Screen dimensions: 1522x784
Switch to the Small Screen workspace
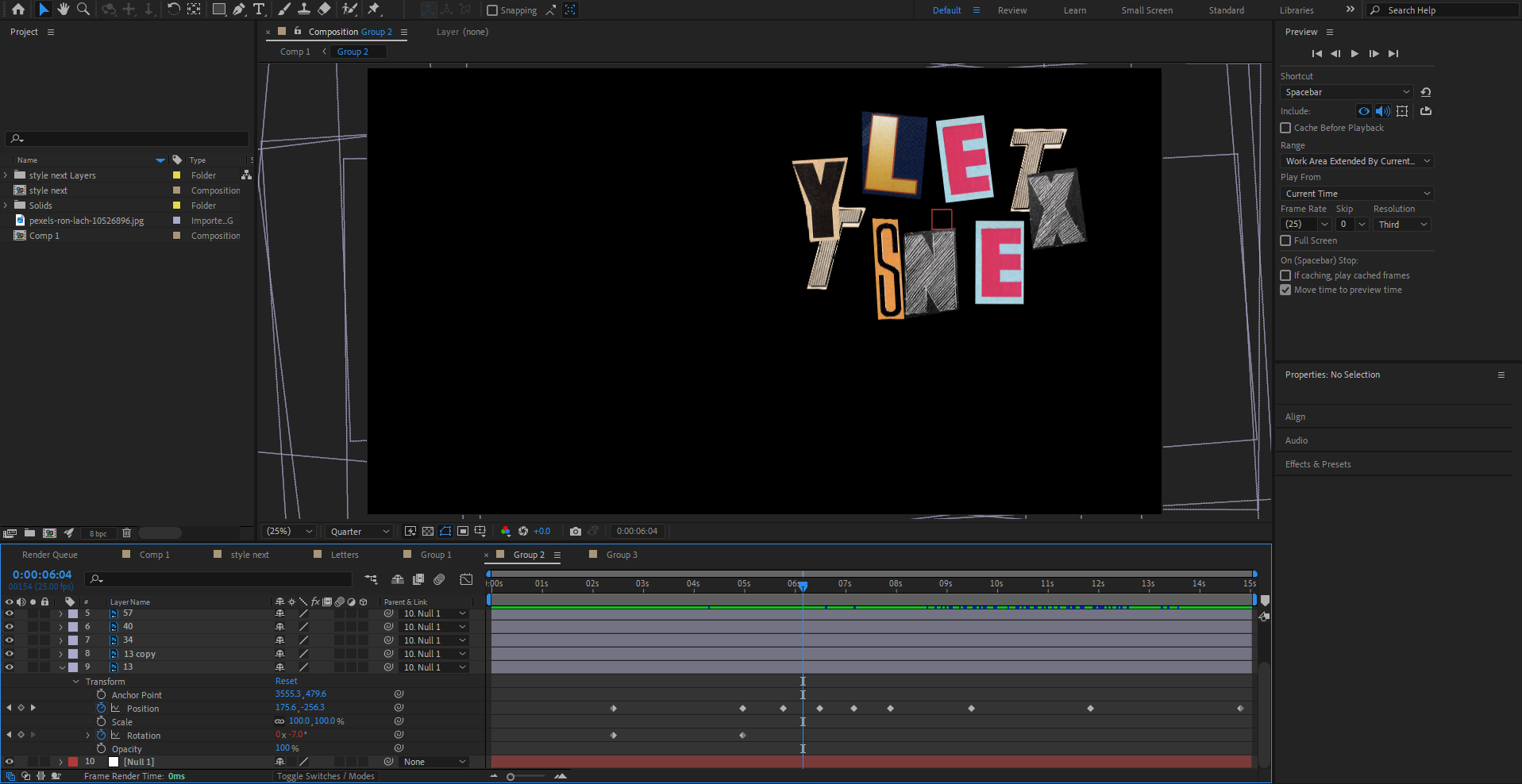tap(1146, 10)
